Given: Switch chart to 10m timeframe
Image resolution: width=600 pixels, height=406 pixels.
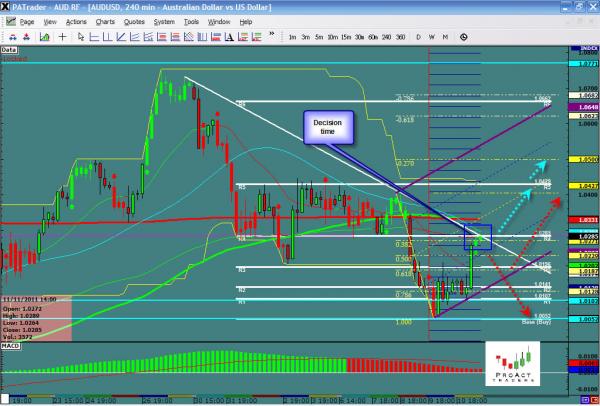Looking at the screenshot, I should click(x=333, y=37).
